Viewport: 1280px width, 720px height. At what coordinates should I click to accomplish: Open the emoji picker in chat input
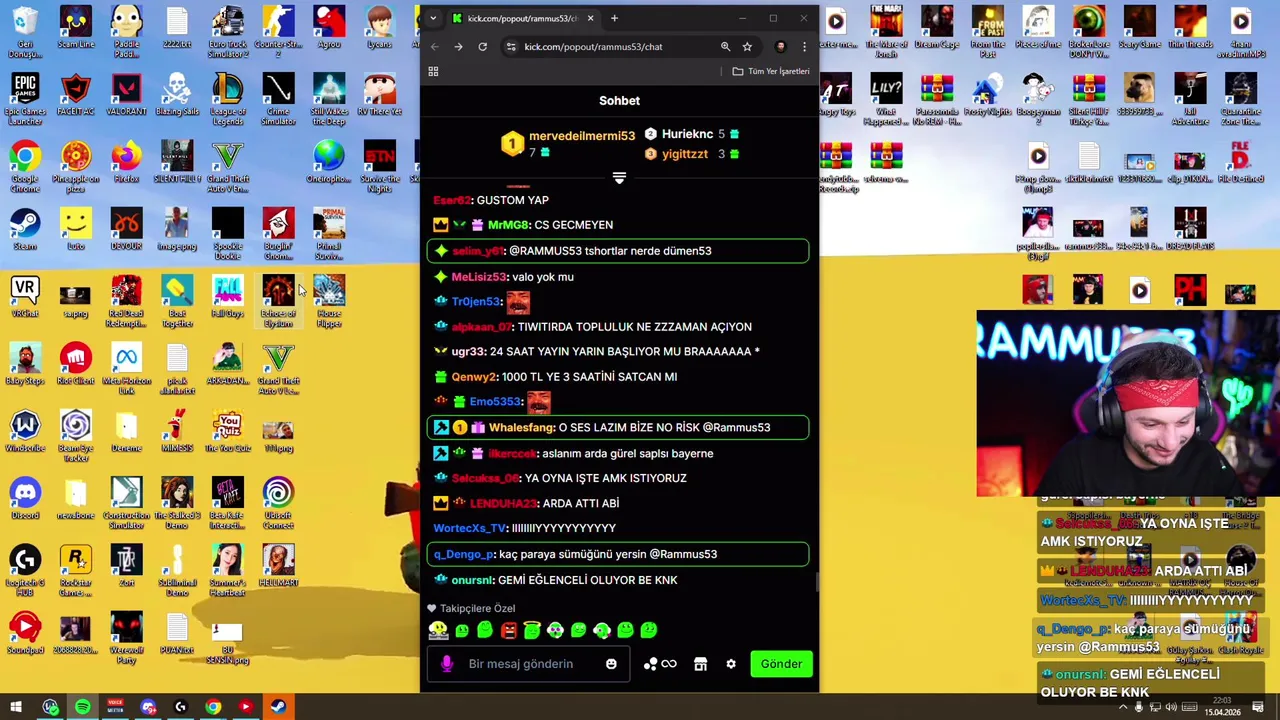pyautogui.click(x=611, y=664)
